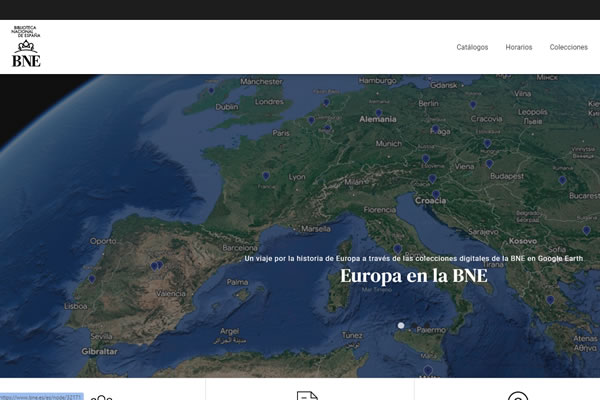Open the BNE logo homepage link
The height and width of the screenshot is (400, 600).
pos(26,47)
